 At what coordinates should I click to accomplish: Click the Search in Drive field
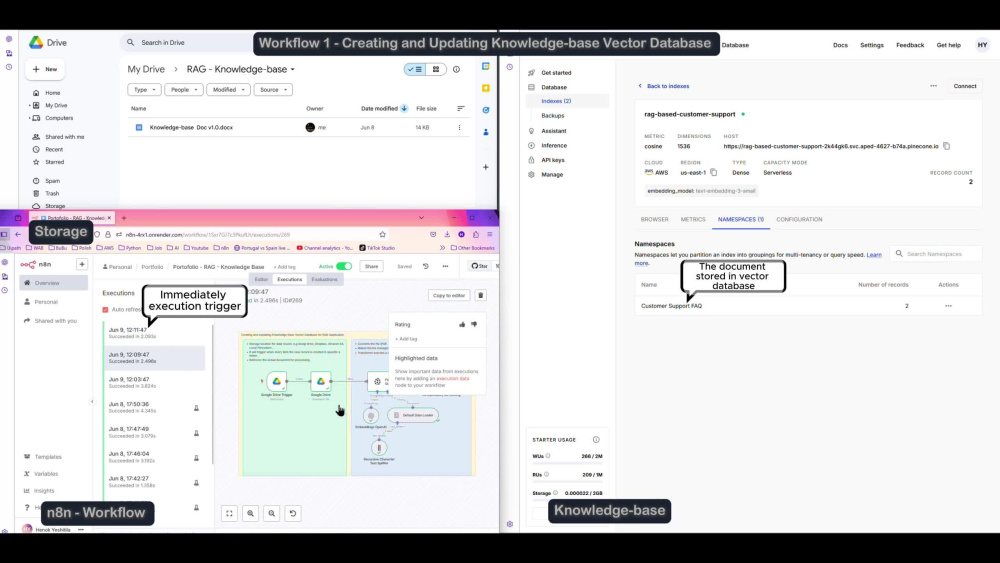click(x=188, y=43)
